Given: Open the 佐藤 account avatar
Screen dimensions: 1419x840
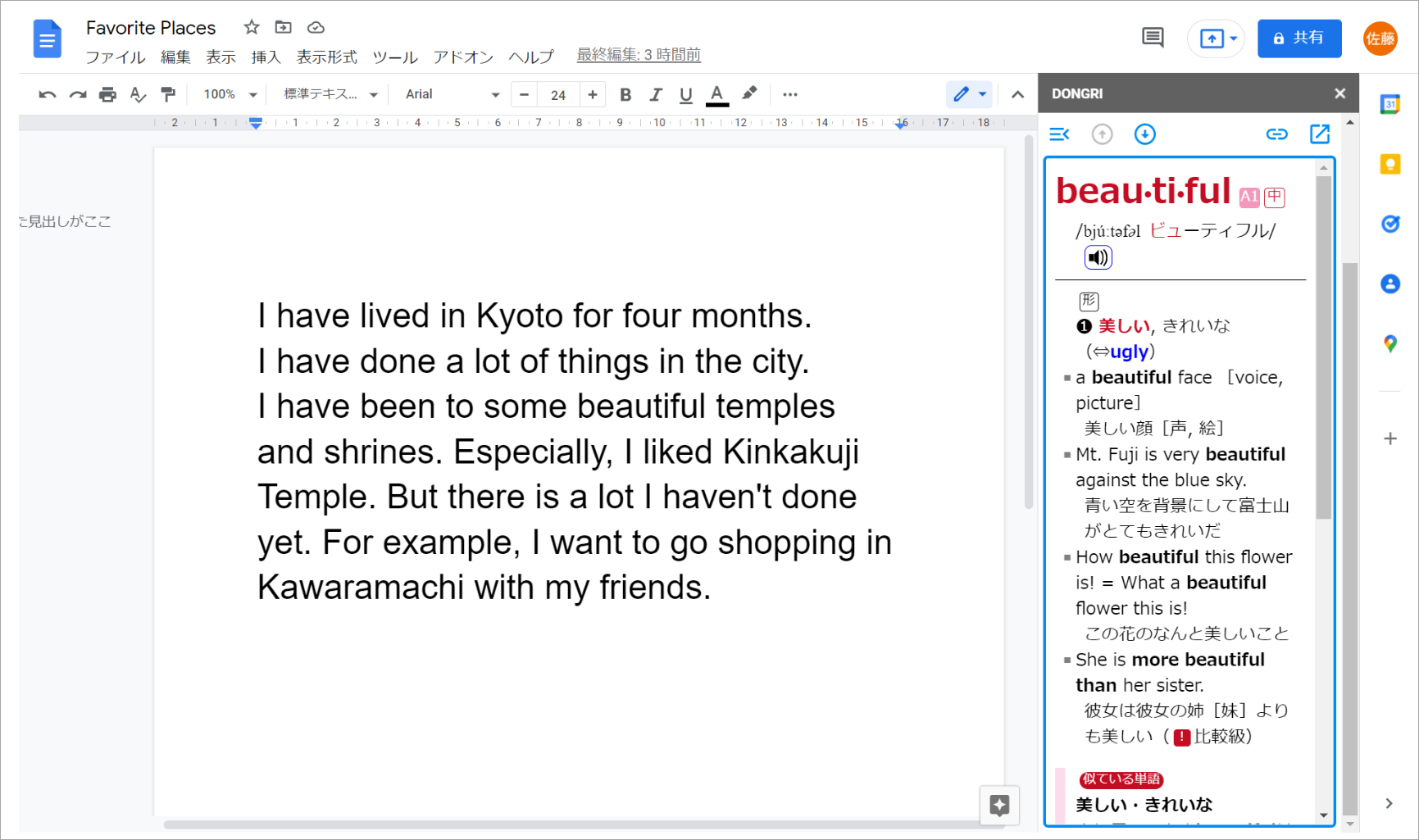Looking at the screenshot, I should pyautogui.click(x=1380, y=39).
